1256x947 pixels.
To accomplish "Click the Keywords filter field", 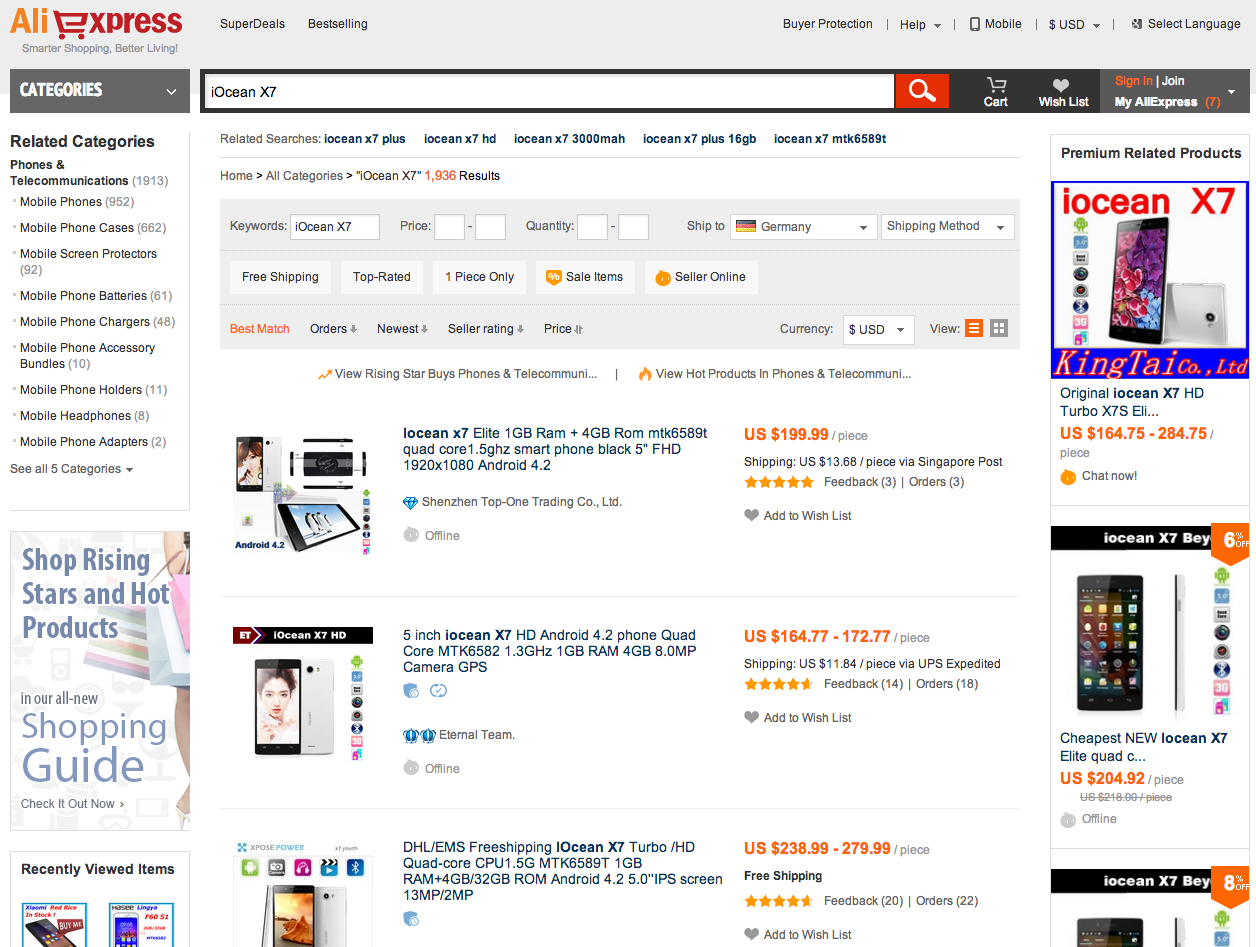I will [335, 227].
